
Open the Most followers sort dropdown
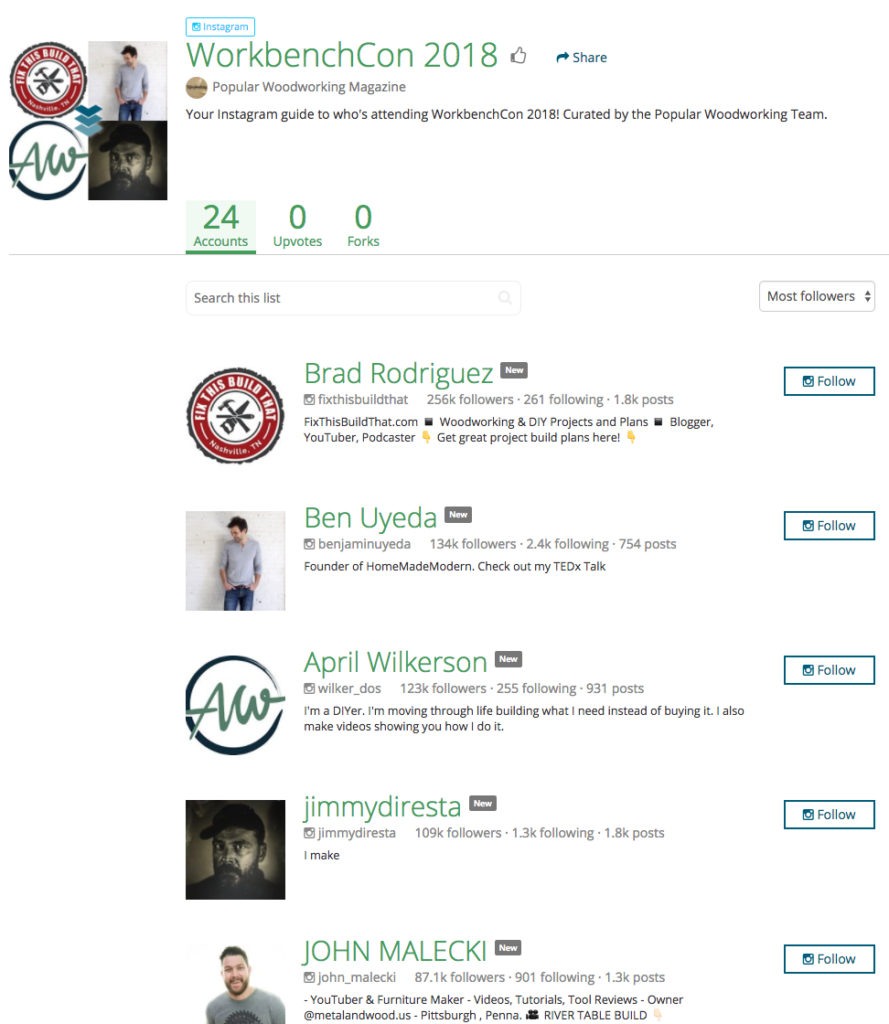pyautogui.click(x=816, y=296)
